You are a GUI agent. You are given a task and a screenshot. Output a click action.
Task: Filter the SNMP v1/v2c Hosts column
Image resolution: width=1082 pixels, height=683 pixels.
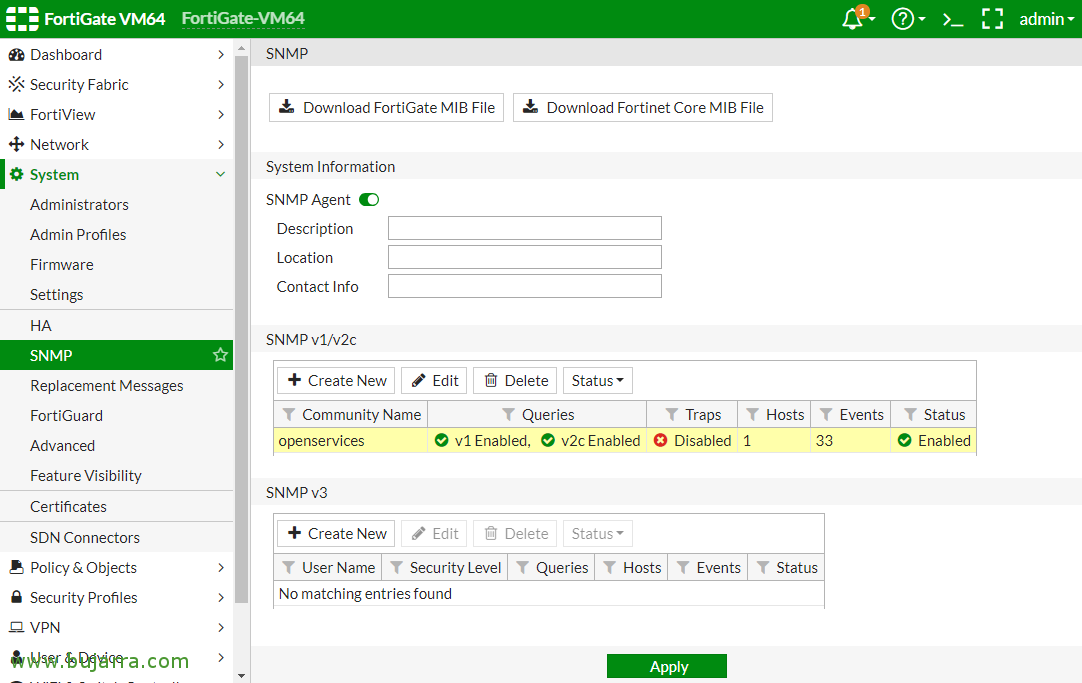(x=753, y=415)
